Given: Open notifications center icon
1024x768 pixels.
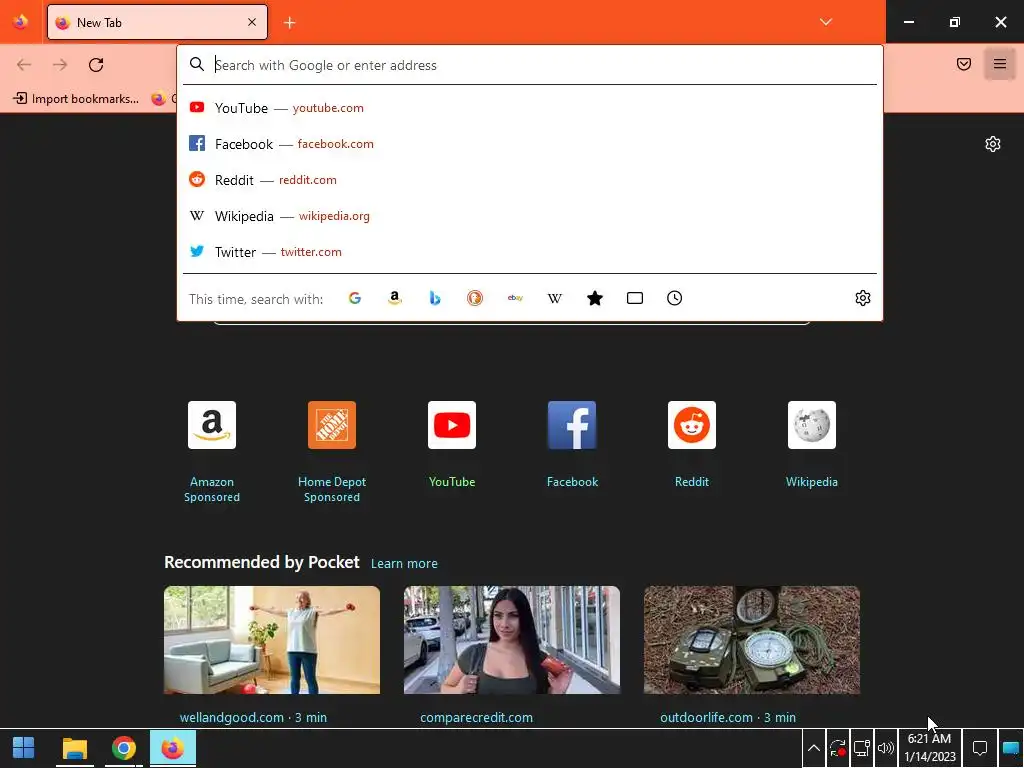Looking at the screenshot, I should [x=980, y=748].
